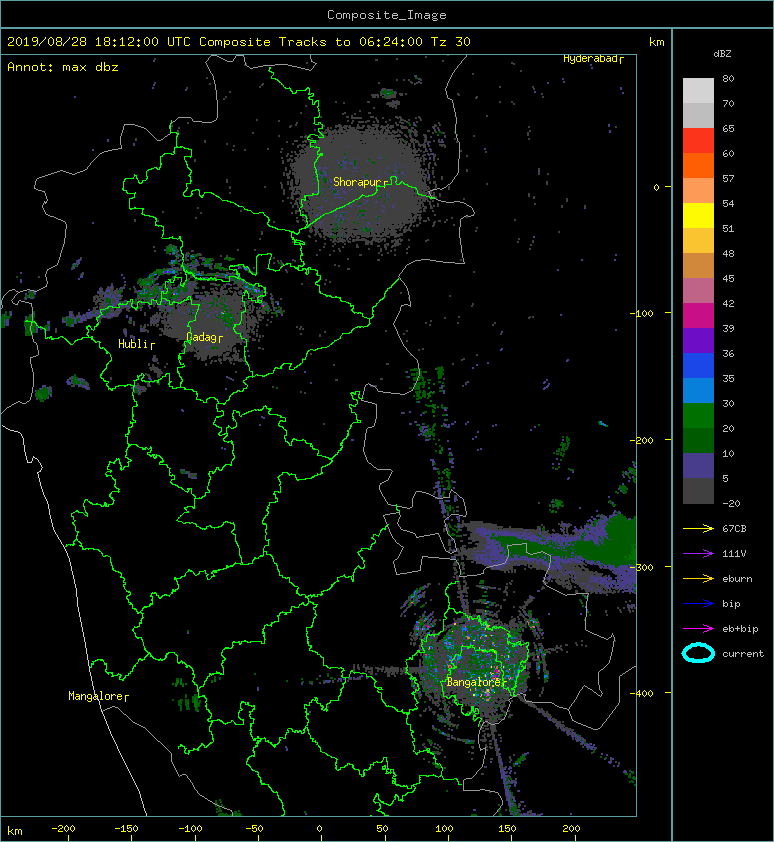Click the eb+bip legend label
The image size is (774, 842).
740,629
